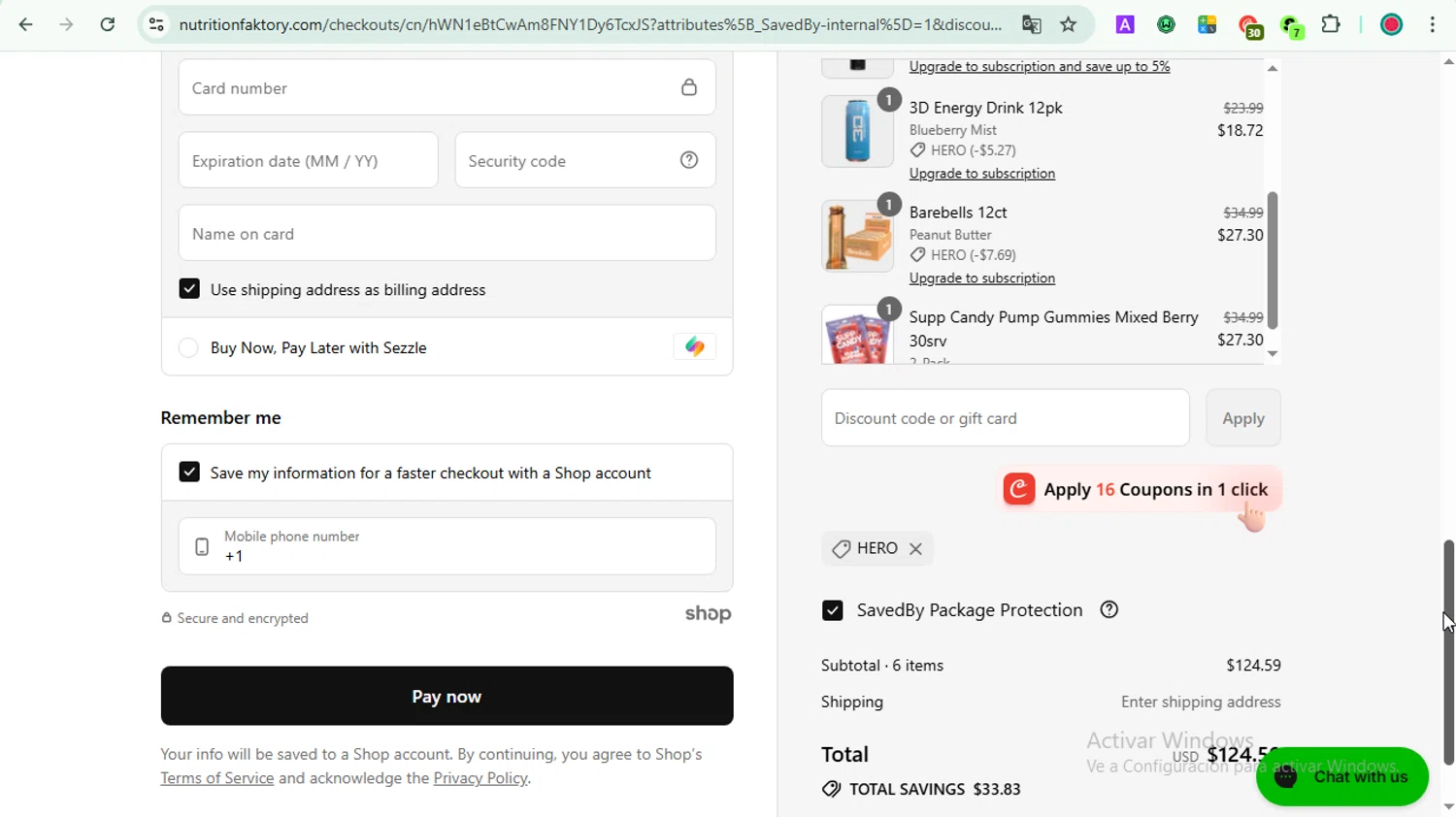
Task: Open the green circular extension icon
Action: [1166, 25]
